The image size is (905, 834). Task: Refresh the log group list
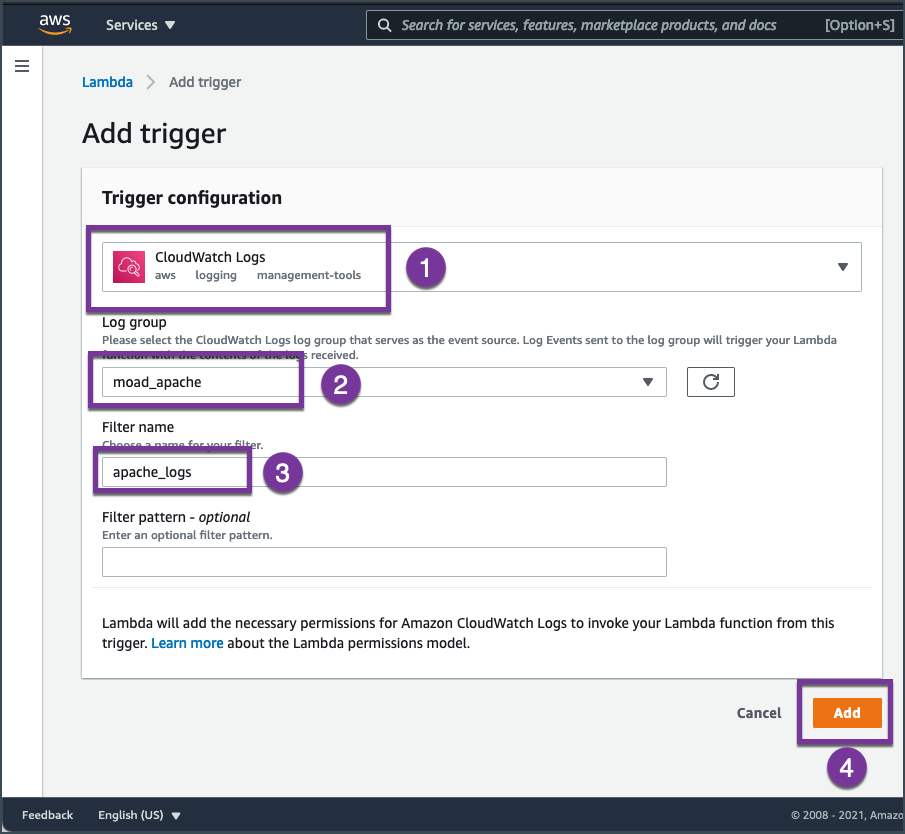coord(710,382)
